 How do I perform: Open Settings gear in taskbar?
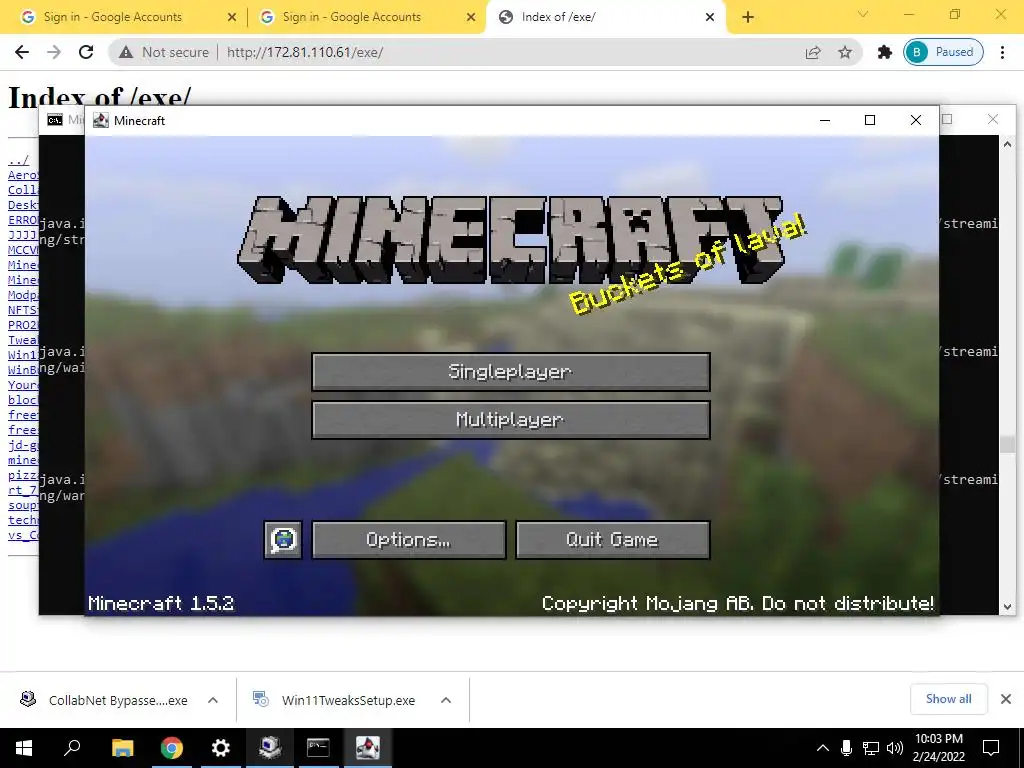tap(221, 748)
